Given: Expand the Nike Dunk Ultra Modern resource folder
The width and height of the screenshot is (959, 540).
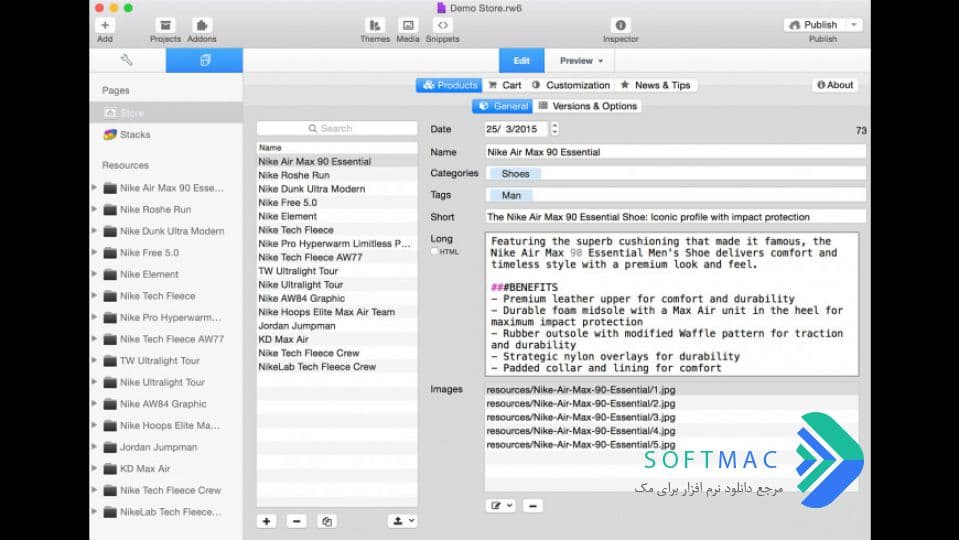Looking at the screenshot, I should pyautogui.click(x=94, y=231).
